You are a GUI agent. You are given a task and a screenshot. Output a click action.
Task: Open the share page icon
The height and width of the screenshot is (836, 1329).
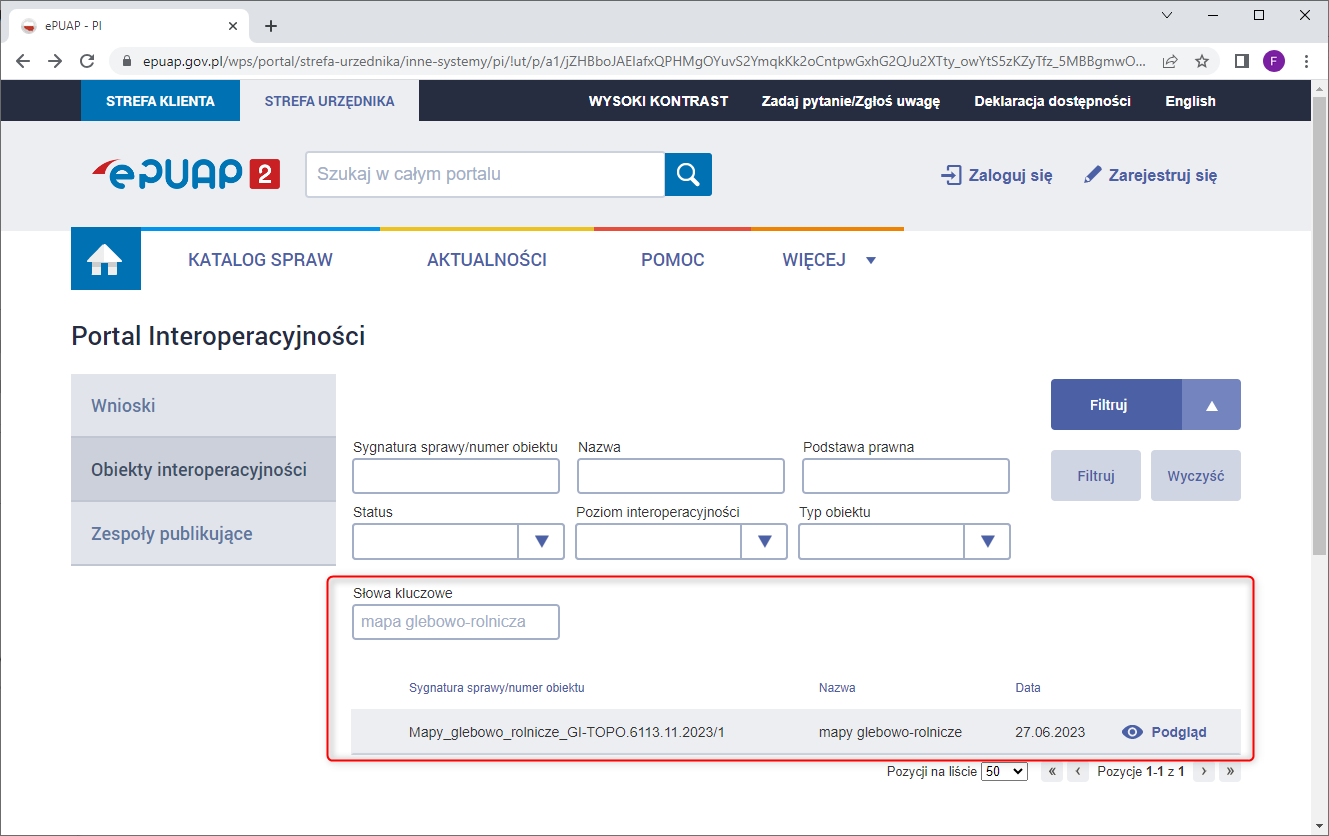point(1169,61)
